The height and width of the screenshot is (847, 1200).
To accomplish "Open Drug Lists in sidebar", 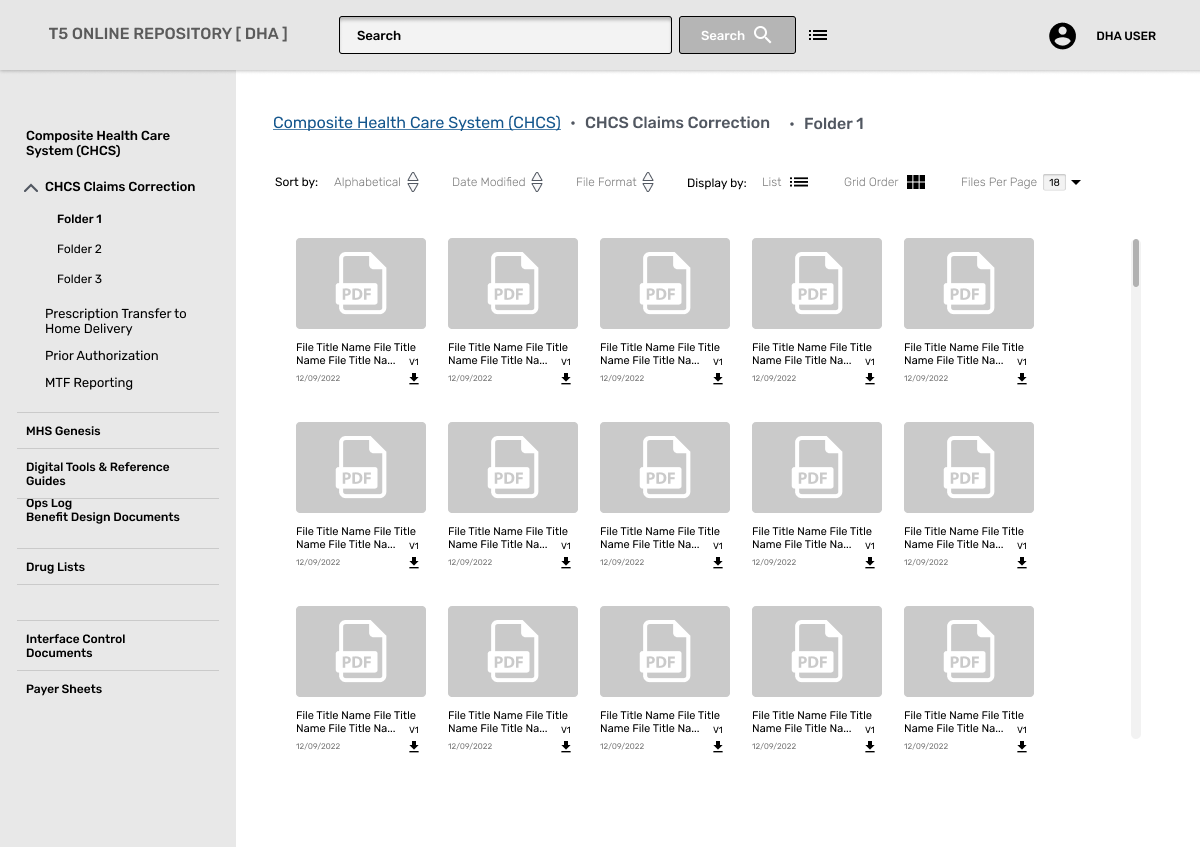I will pos(55,567).
